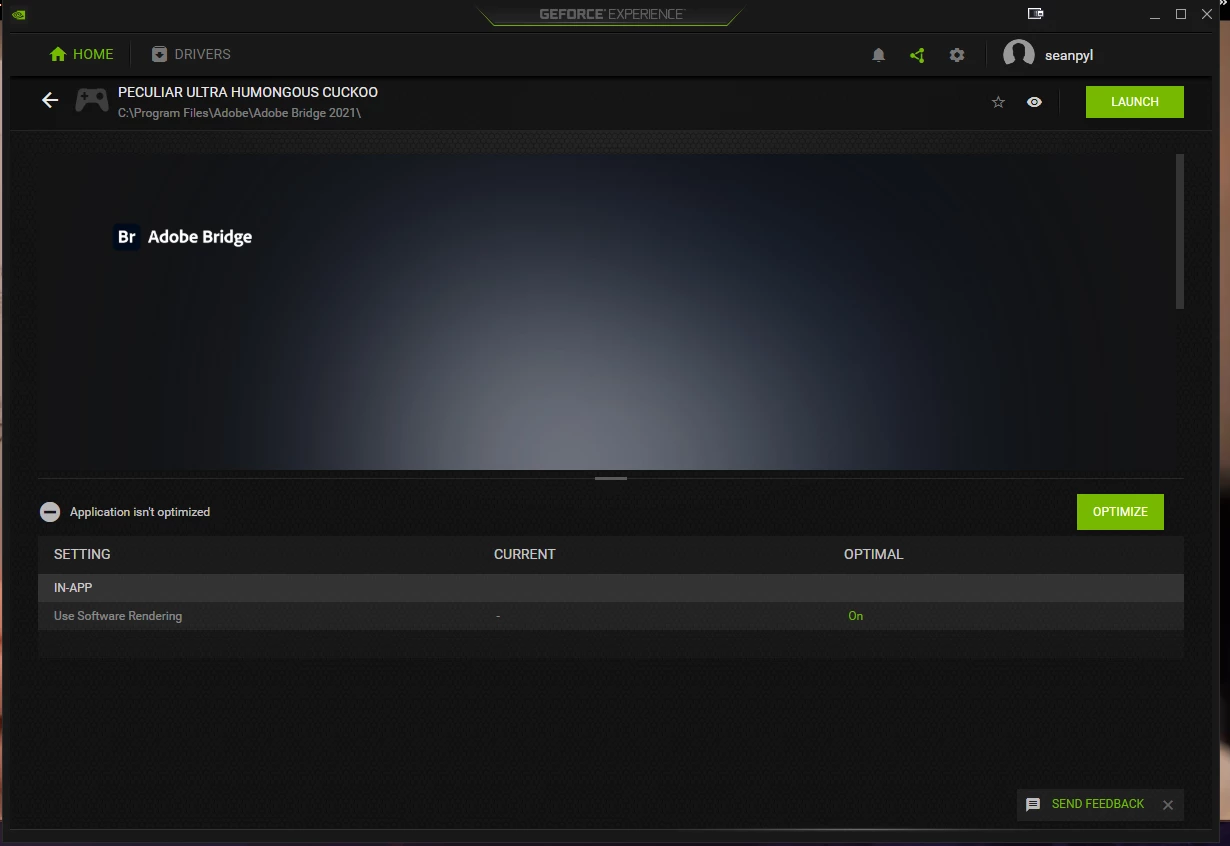Screen dimensions: 1230x846
Task: Click the game controller icon
Action: 92,100
